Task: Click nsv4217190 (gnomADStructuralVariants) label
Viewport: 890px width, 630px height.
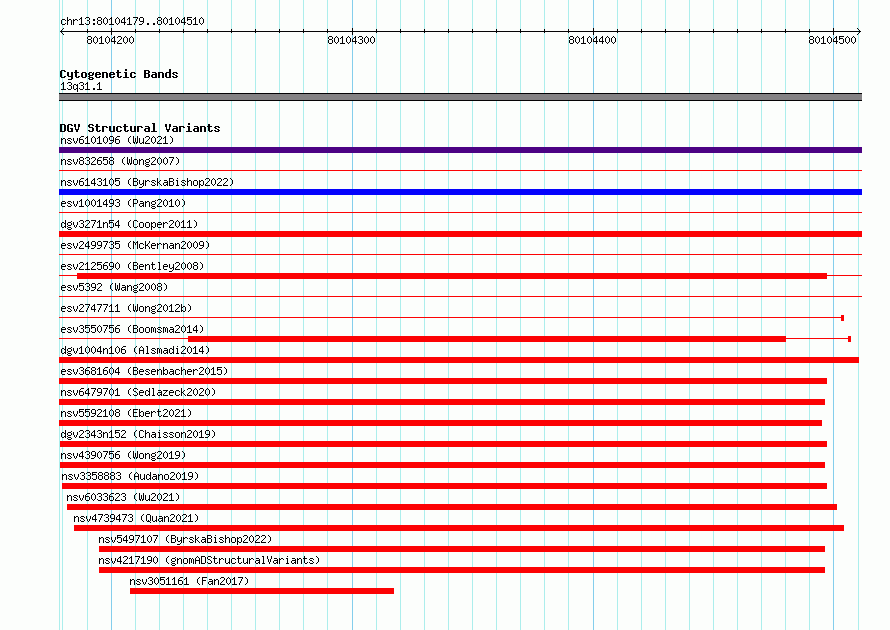Action: (209, 560)
